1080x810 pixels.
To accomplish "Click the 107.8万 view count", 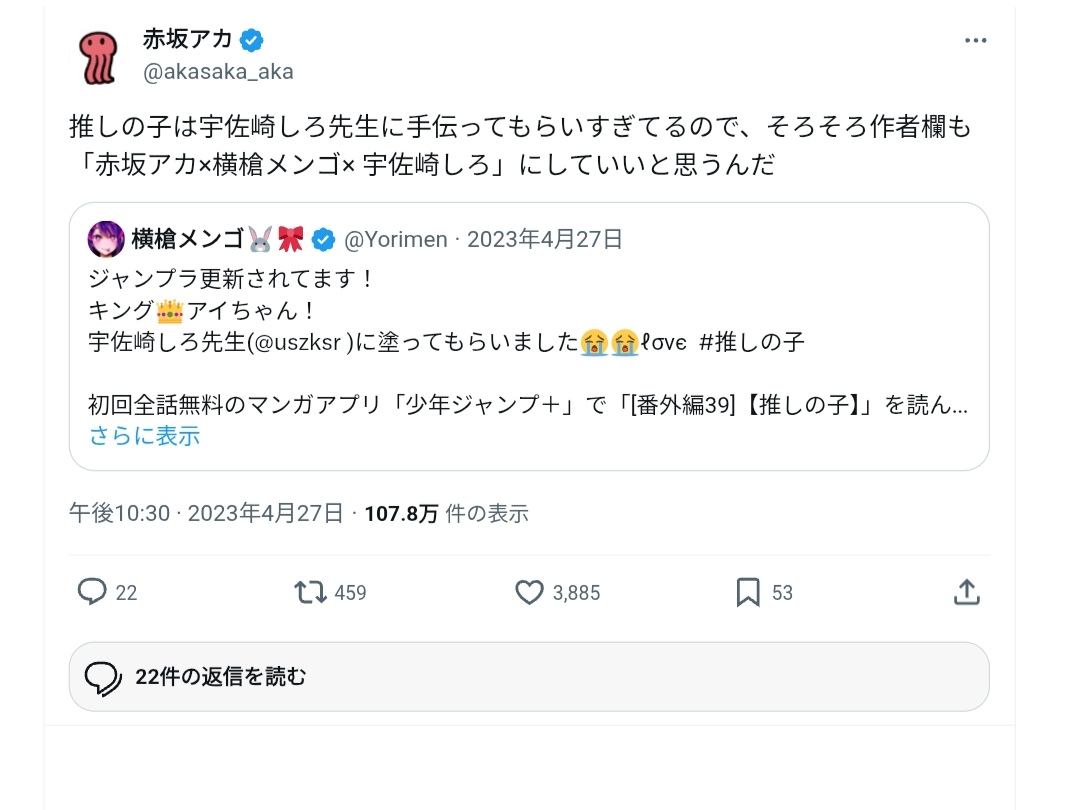I will [401, 514].
